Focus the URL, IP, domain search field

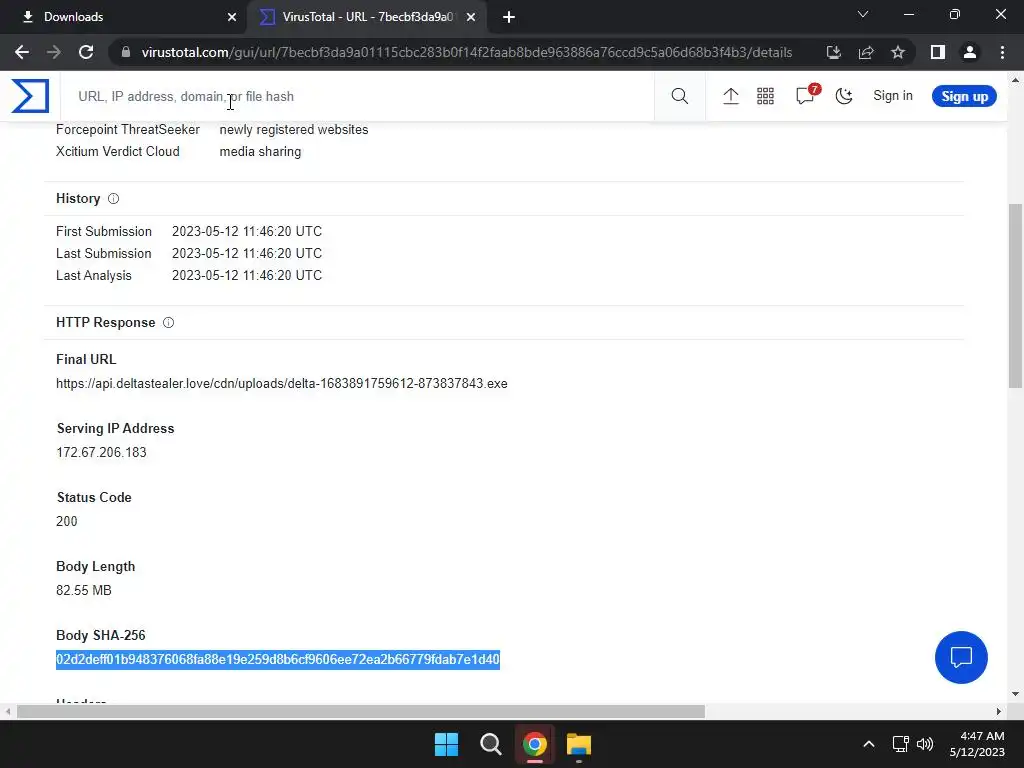click(356, 96)
